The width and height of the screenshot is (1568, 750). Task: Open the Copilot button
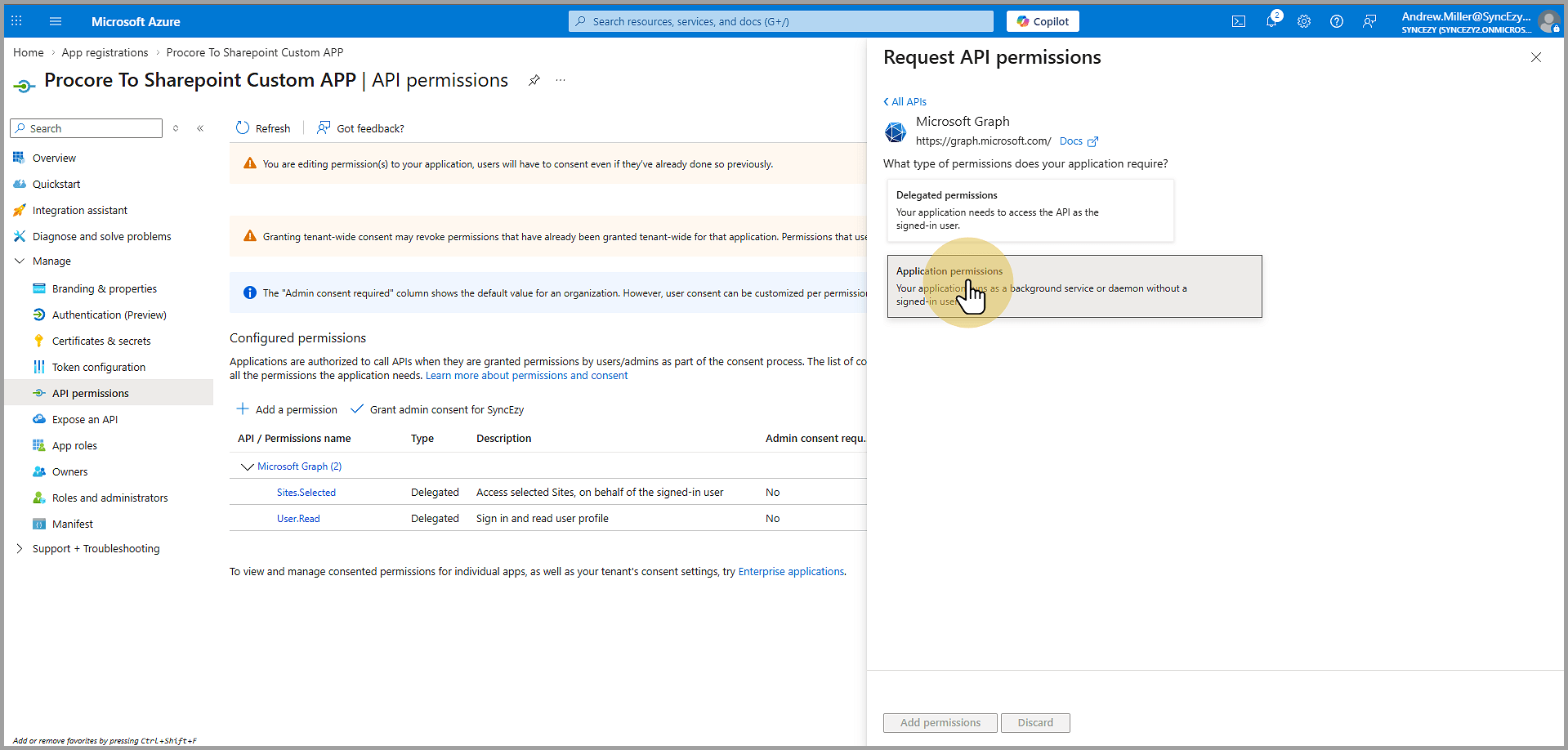[1043, 21]
